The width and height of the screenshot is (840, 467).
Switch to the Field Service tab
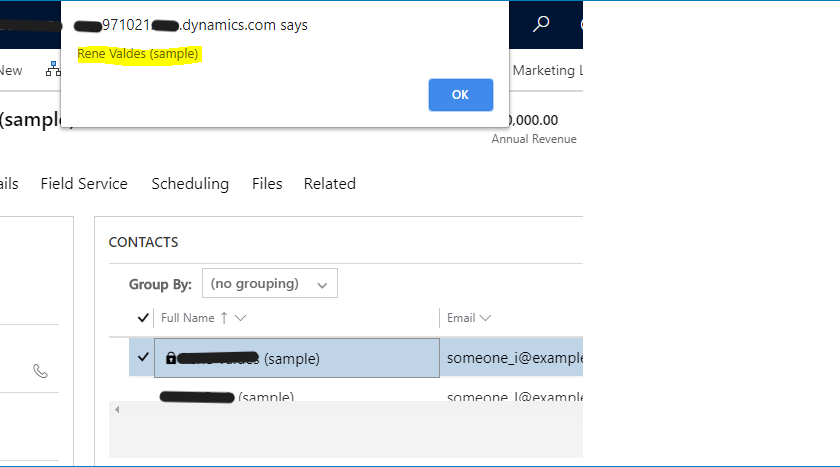pos(84,184)
